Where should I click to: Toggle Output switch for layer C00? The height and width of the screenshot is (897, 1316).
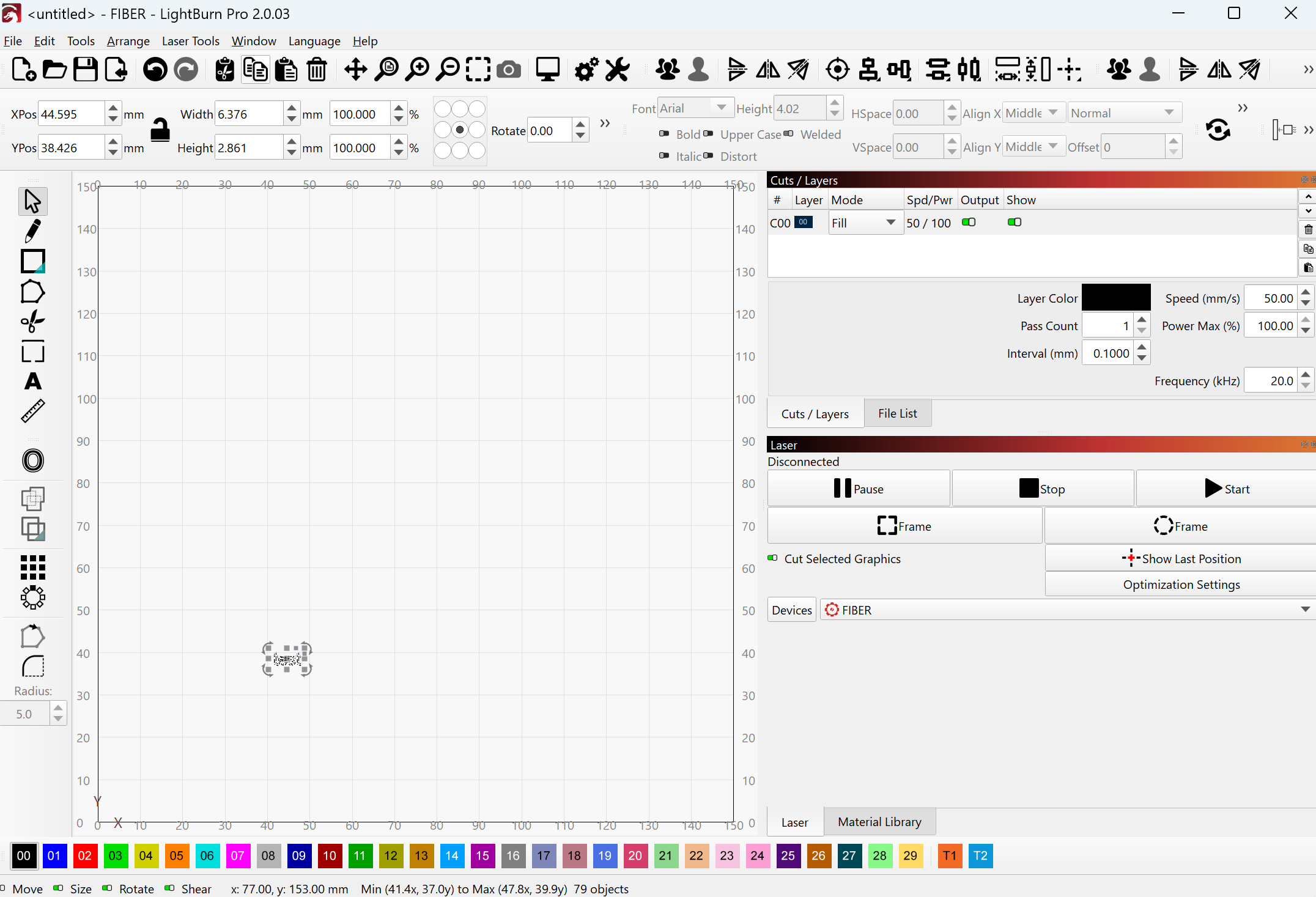(969, 222)
